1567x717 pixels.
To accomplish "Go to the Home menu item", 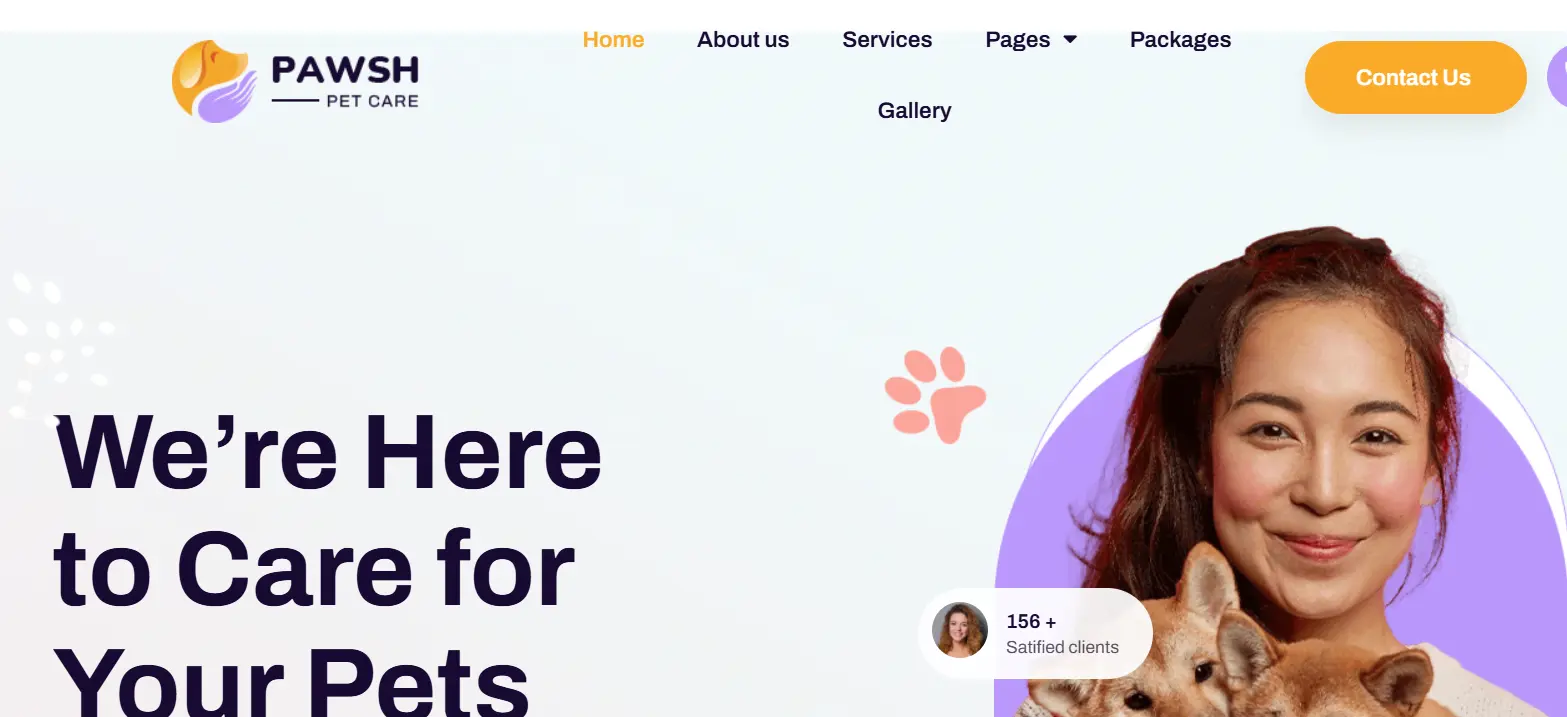I will [x=613, y=40].
